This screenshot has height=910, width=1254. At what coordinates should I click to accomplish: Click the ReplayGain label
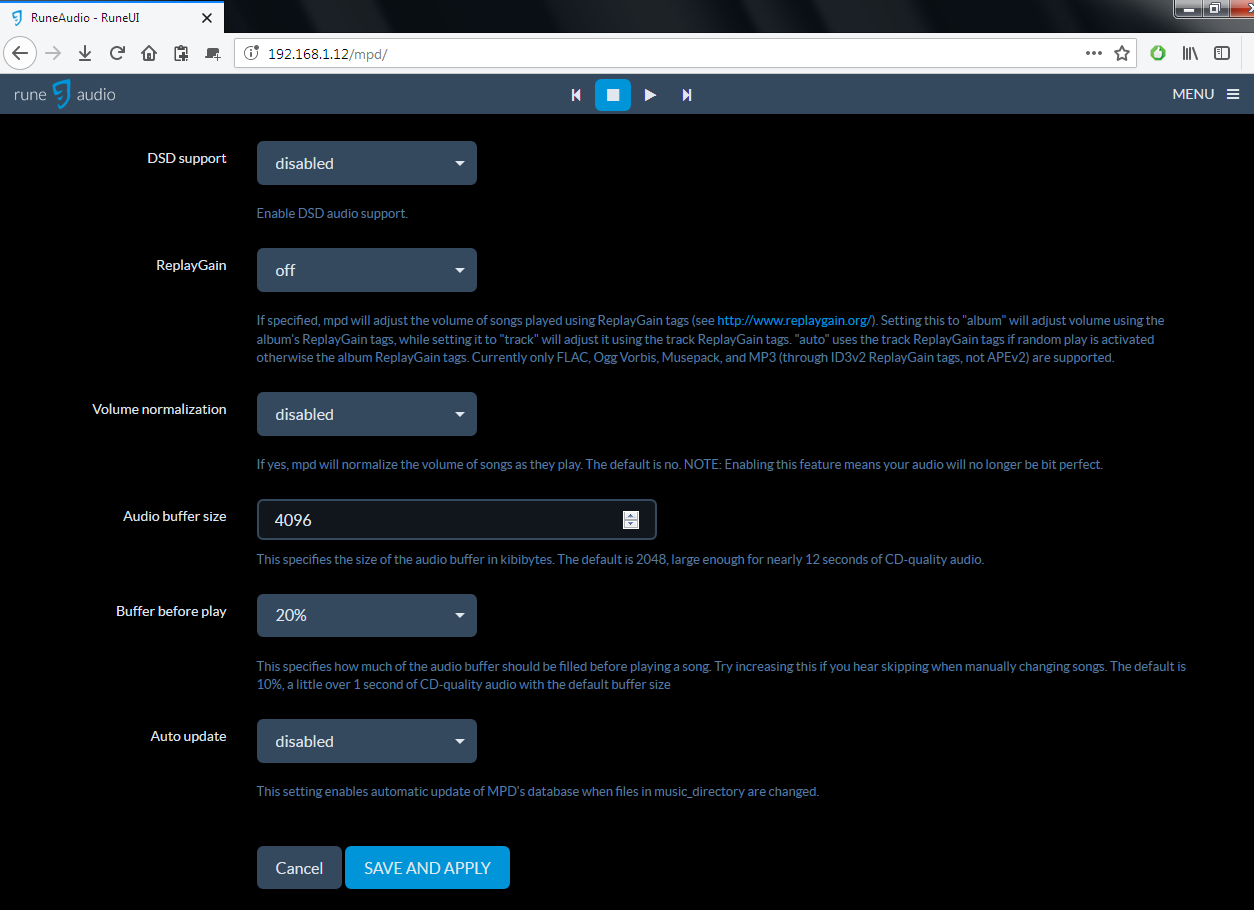pos(191,265)
